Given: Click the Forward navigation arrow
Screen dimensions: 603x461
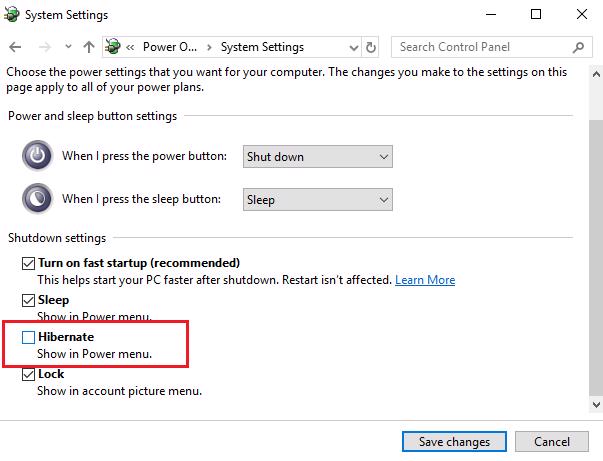Looking at the screenshot, I should pyautogui.click(x=44, y=47).
